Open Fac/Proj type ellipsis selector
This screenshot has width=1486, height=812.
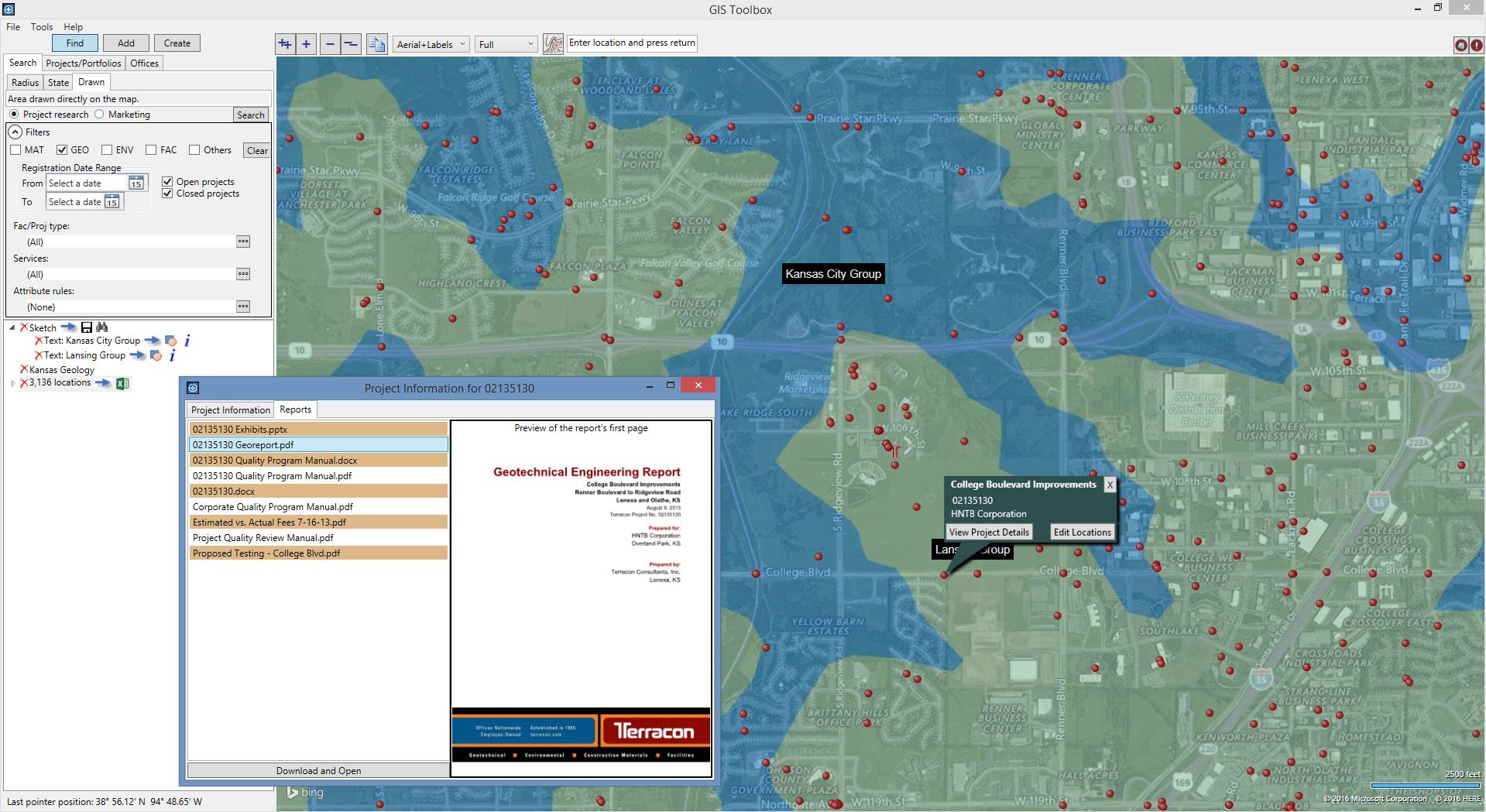[x=243, y=242]
